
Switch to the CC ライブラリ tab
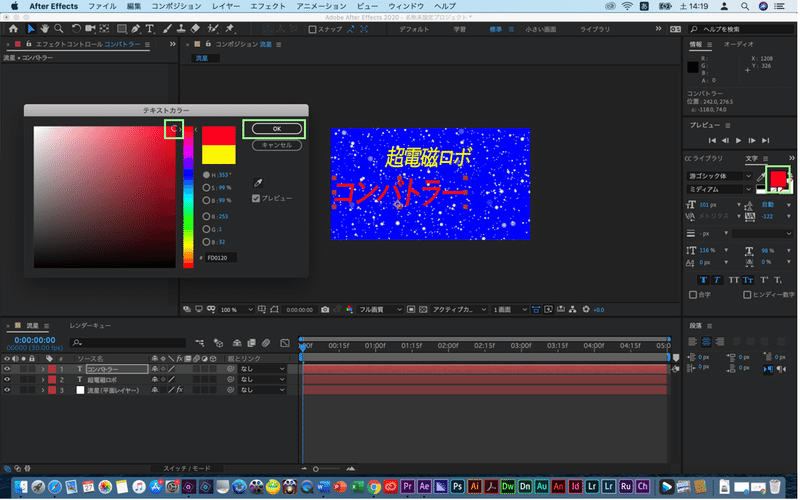pyautogui.click(x=704, y=159)
